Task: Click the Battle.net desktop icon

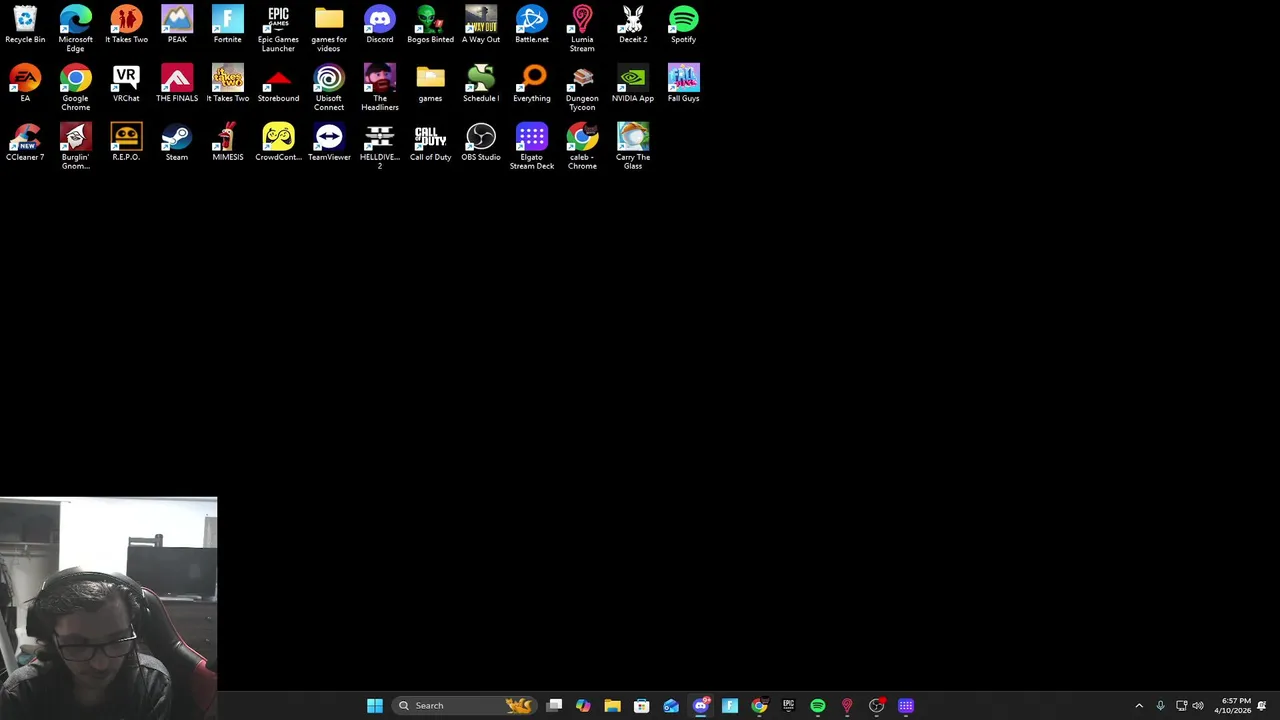Action: coord(531,25)
